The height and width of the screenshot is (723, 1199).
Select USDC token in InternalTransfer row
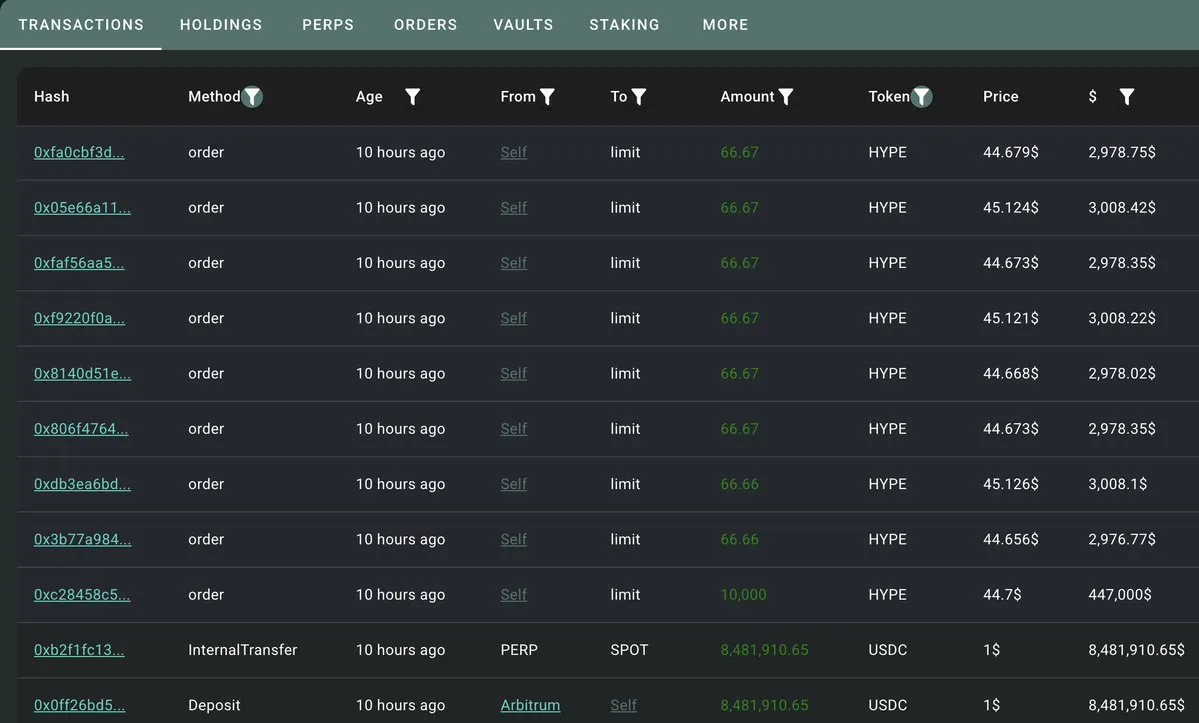(x=887, y=650)
